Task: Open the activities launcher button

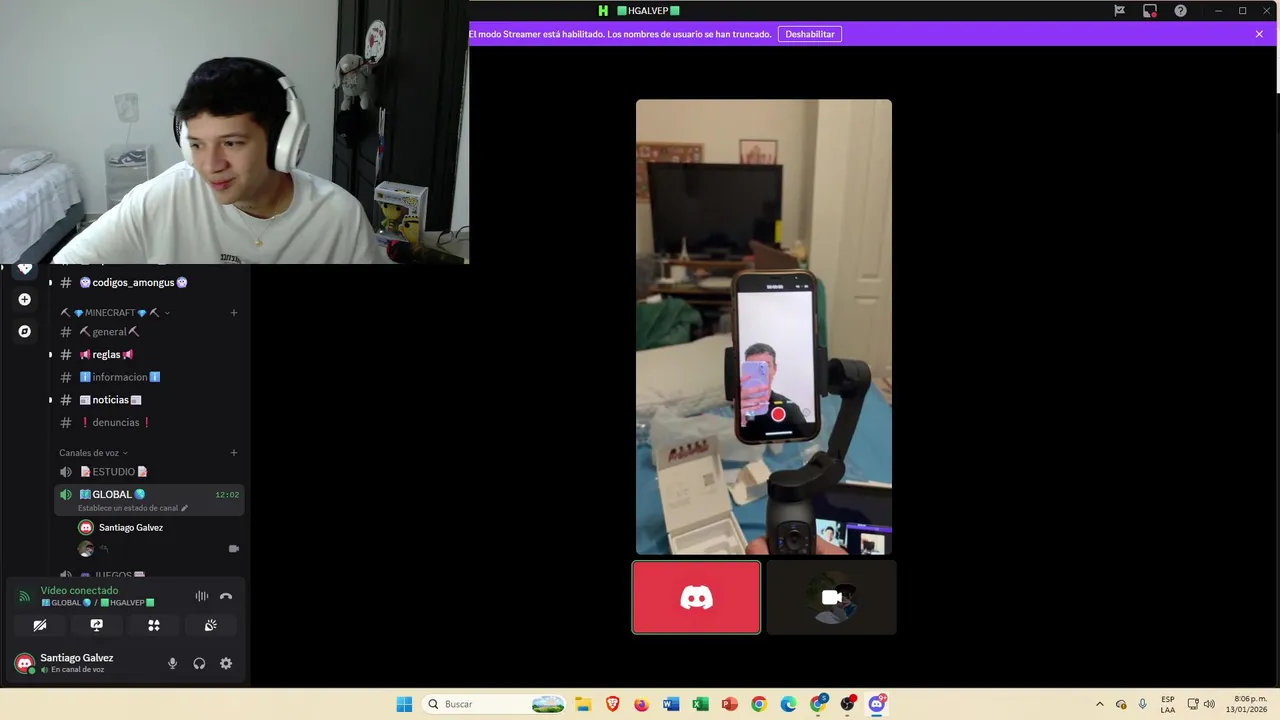Action: pos(154,625)
